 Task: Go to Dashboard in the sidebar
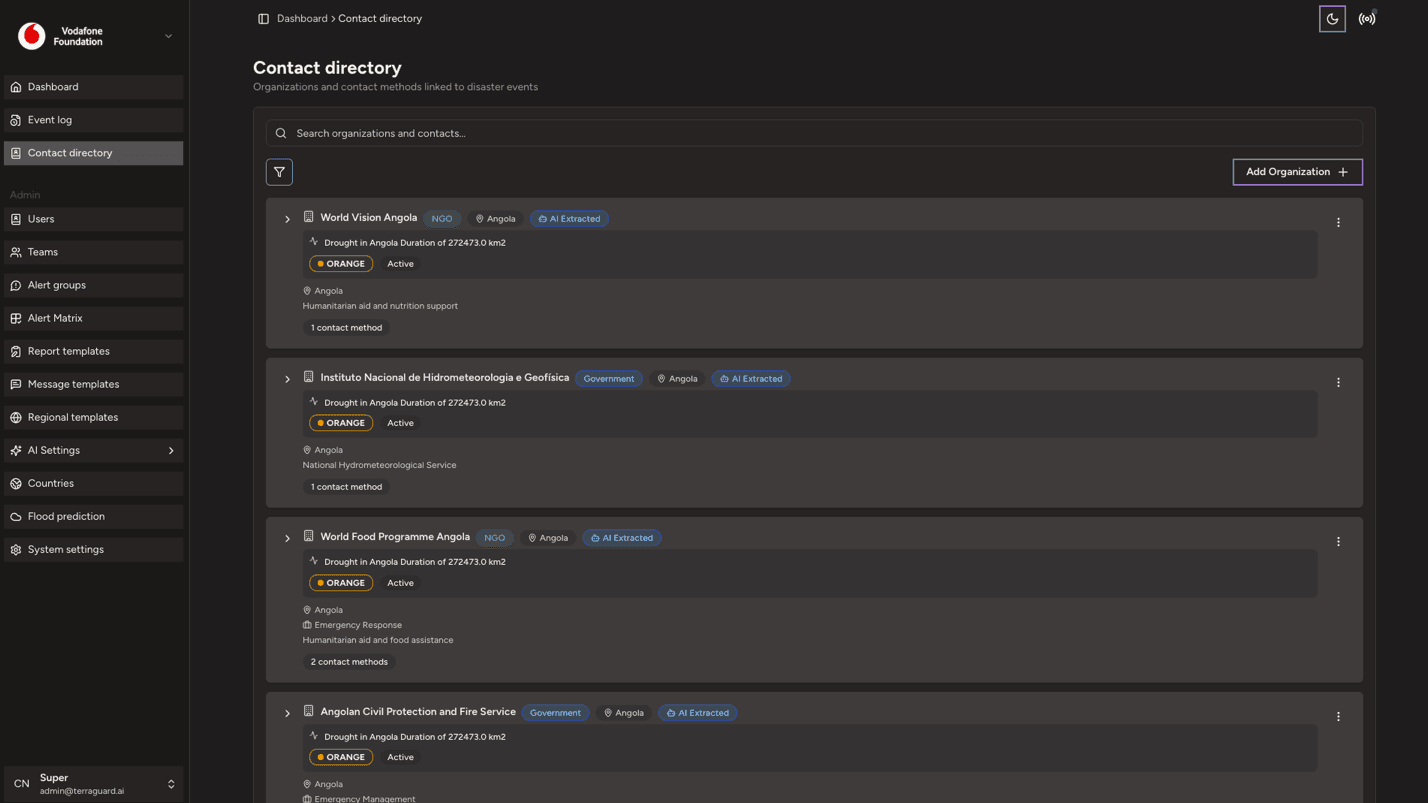[x=94, y=87]
